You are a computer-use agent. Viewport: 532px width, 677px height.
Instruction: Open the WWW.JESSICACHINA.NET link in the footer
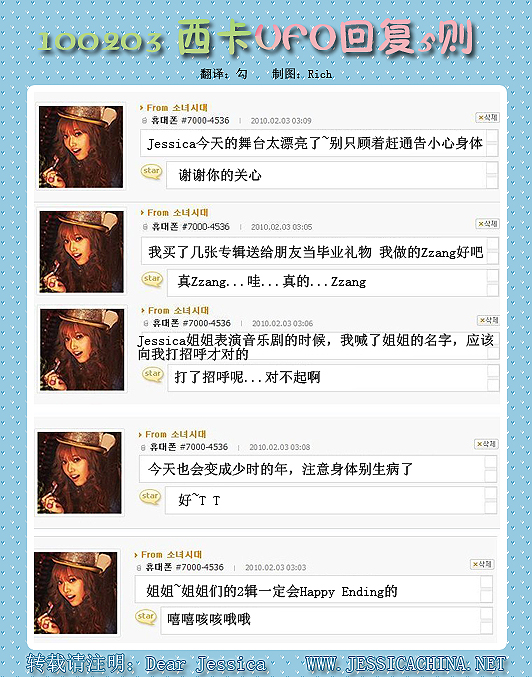pyautogui.click(x=405, y=664)
